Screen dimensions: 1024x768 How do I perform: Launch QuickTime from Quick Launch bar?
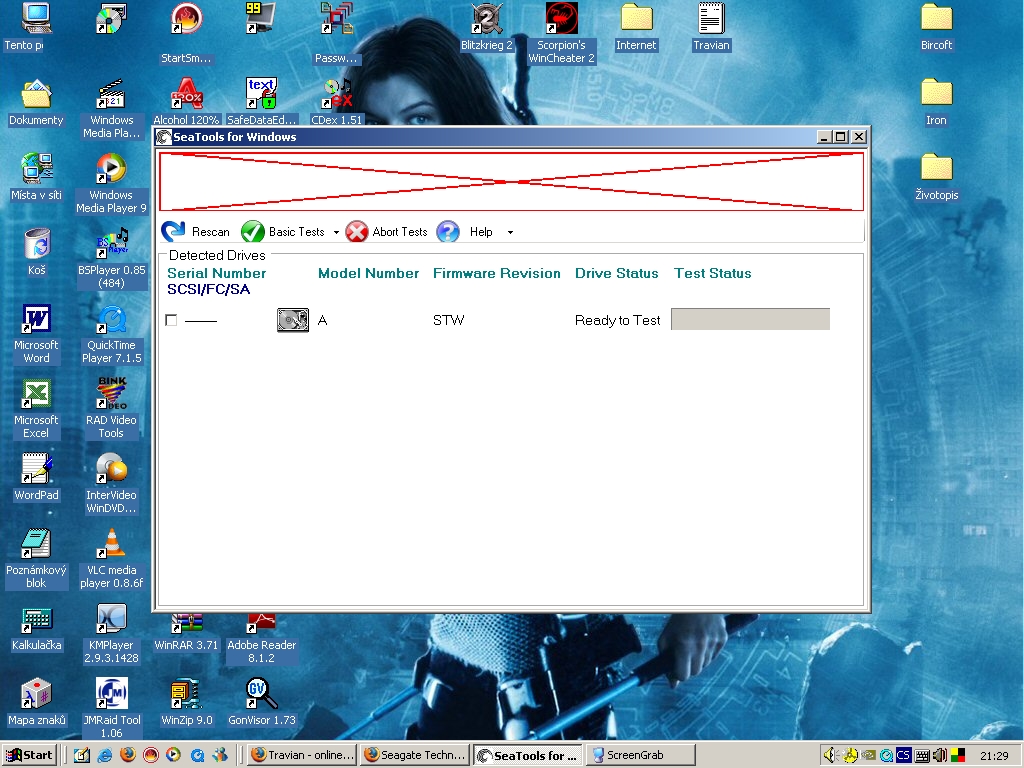pyautogui.click(x=197, y=756)
